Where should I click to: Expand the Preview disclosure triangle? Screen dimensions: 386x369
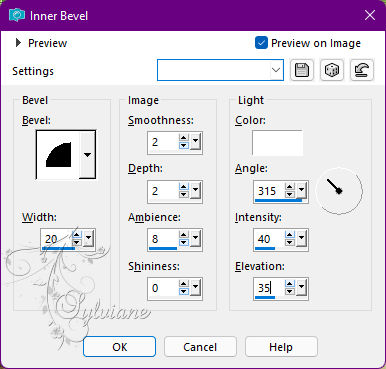coord(18,43)
